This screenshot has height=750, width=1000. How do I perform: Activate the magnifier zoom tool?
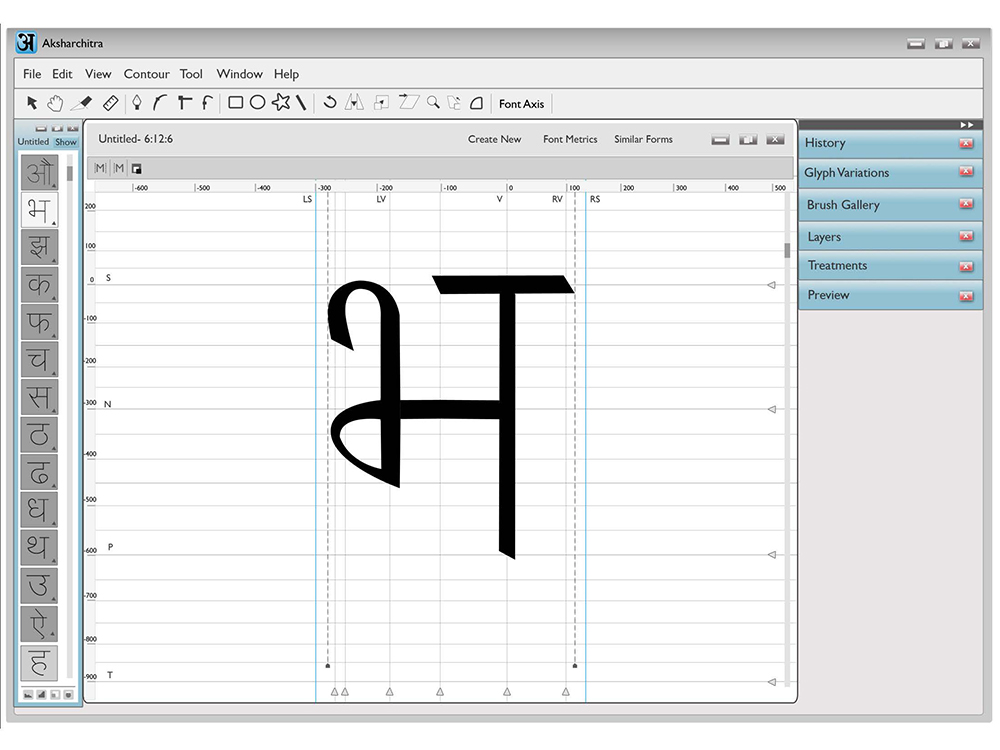[x=433, y=102]
